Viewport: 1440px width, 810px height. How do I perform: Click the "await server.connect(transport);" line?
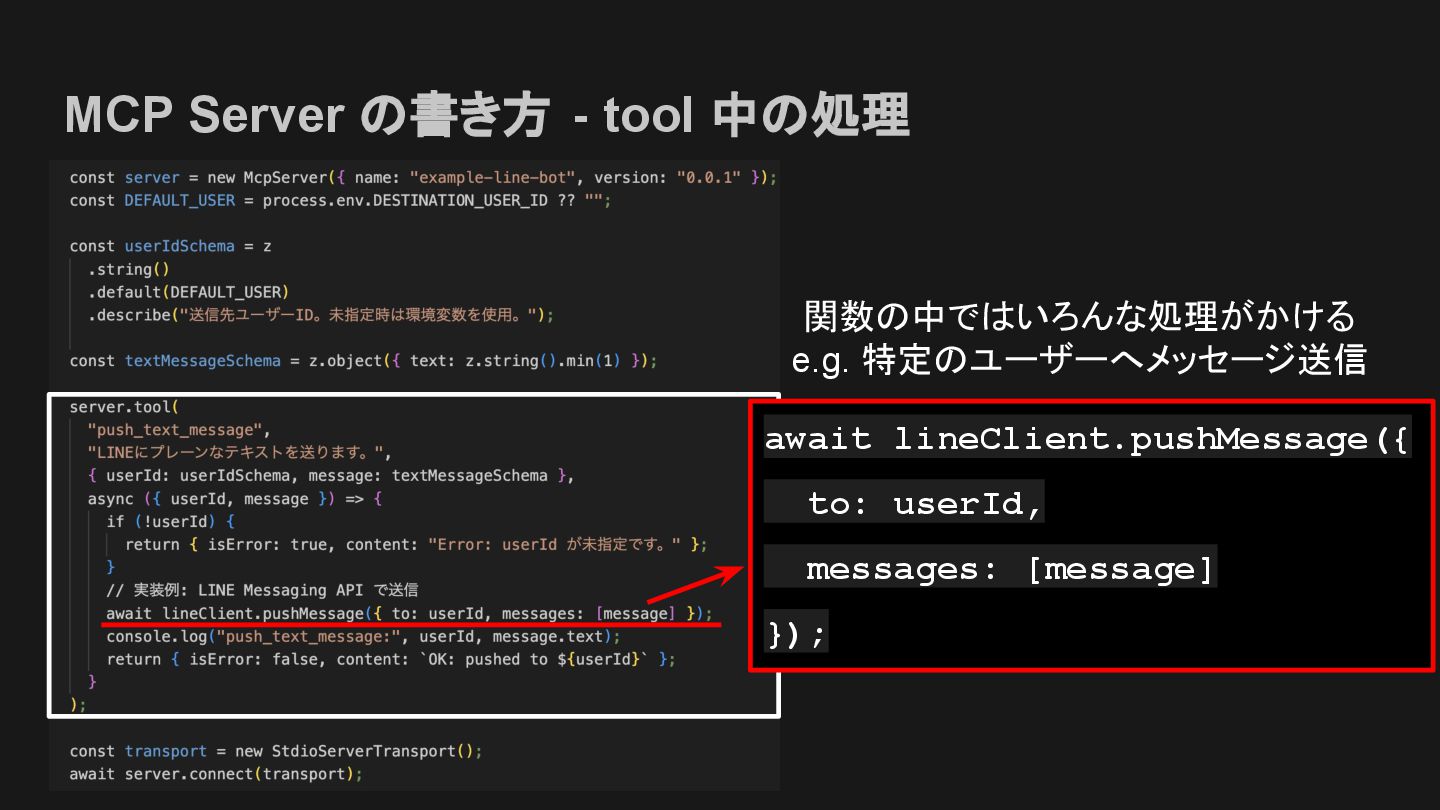[216, 774]
